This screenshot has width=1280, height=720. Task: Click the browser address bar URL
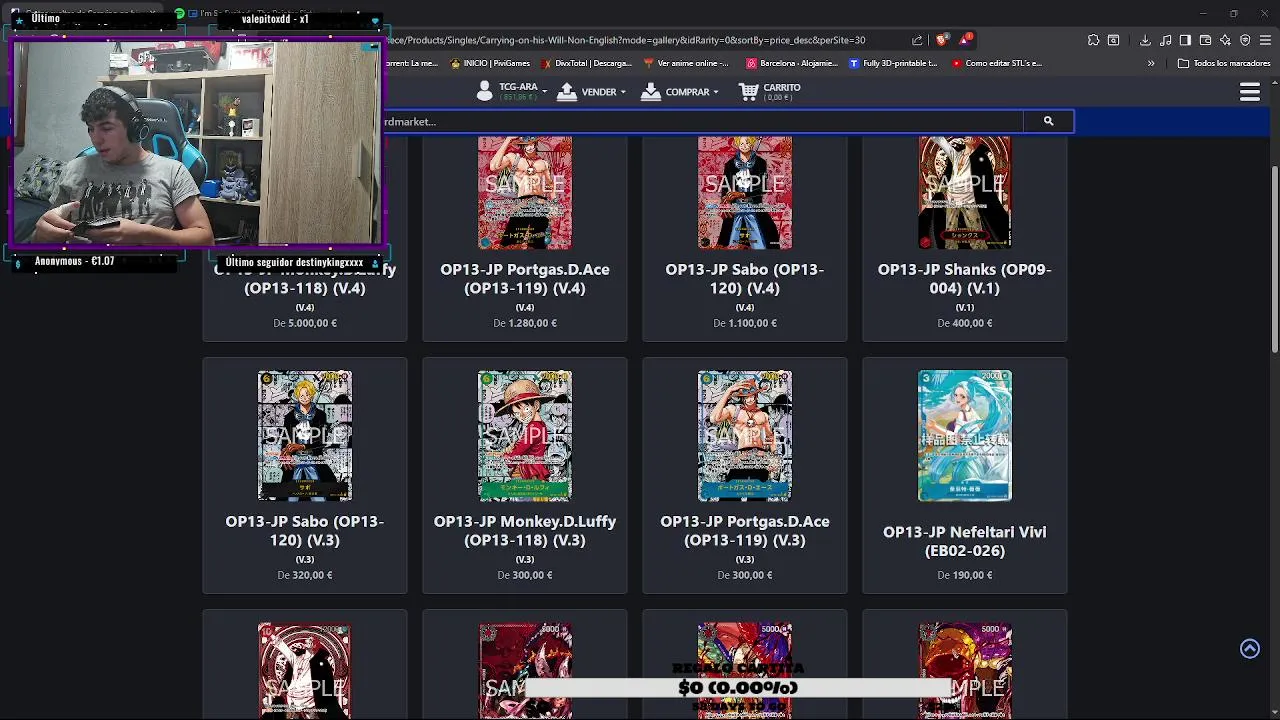coord(625,40)
